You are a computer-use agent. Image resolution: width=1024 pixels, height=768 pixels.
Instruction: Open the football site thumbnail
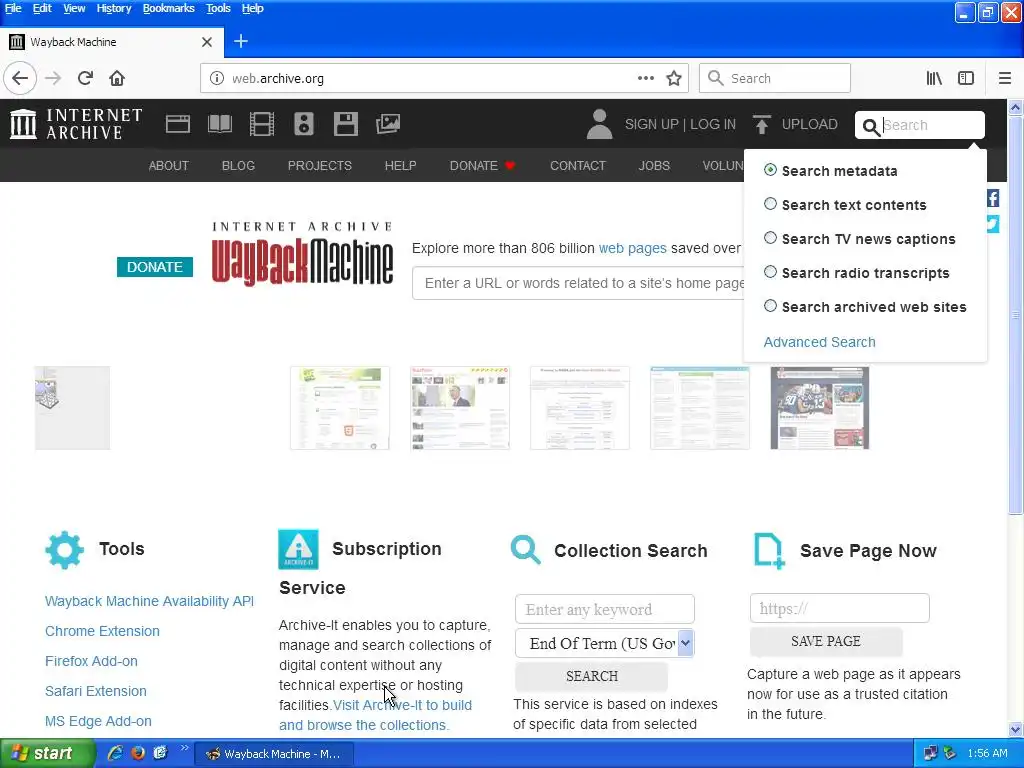click(x=820, y=408)
